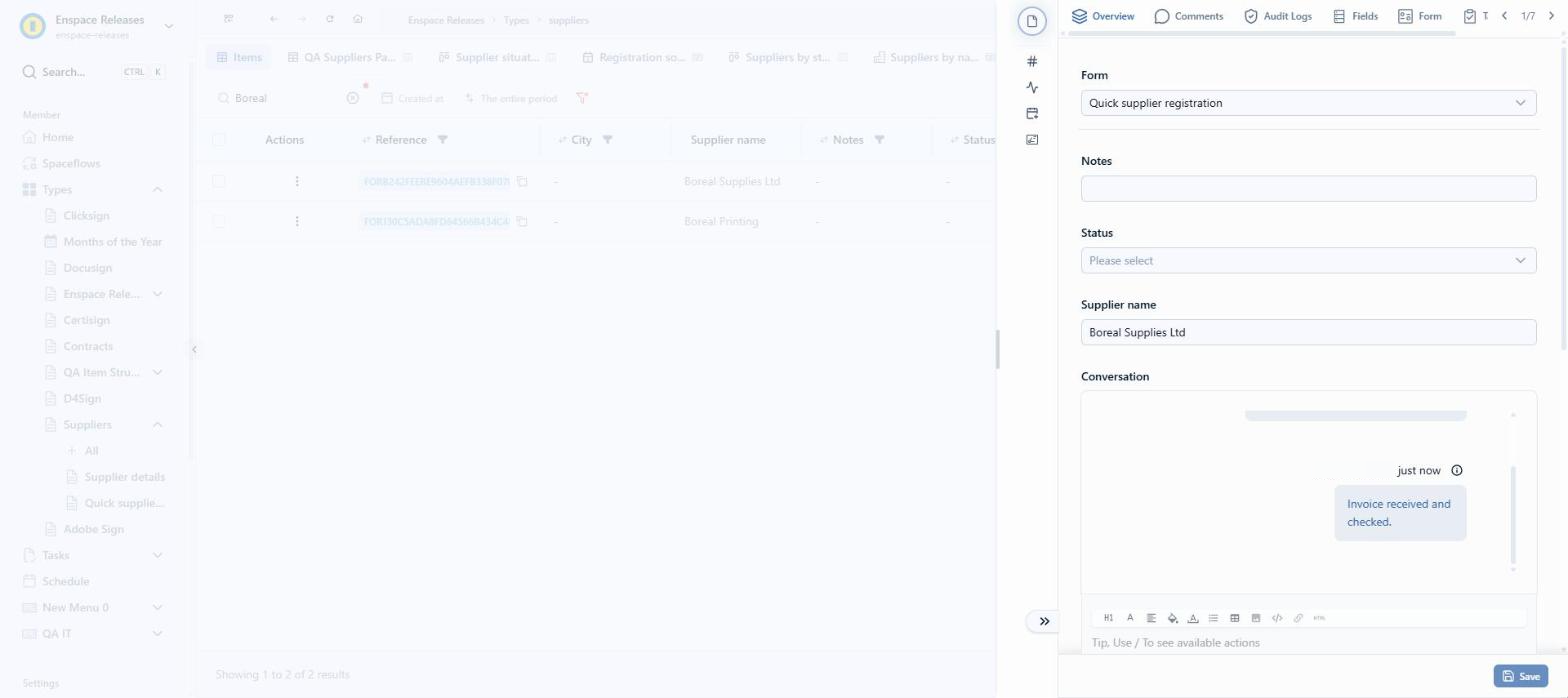1568x698 pixels.
Task: Open the Form dropdown Quick supplier registration
Action: pyautogui.click(x=1308, y=103)
